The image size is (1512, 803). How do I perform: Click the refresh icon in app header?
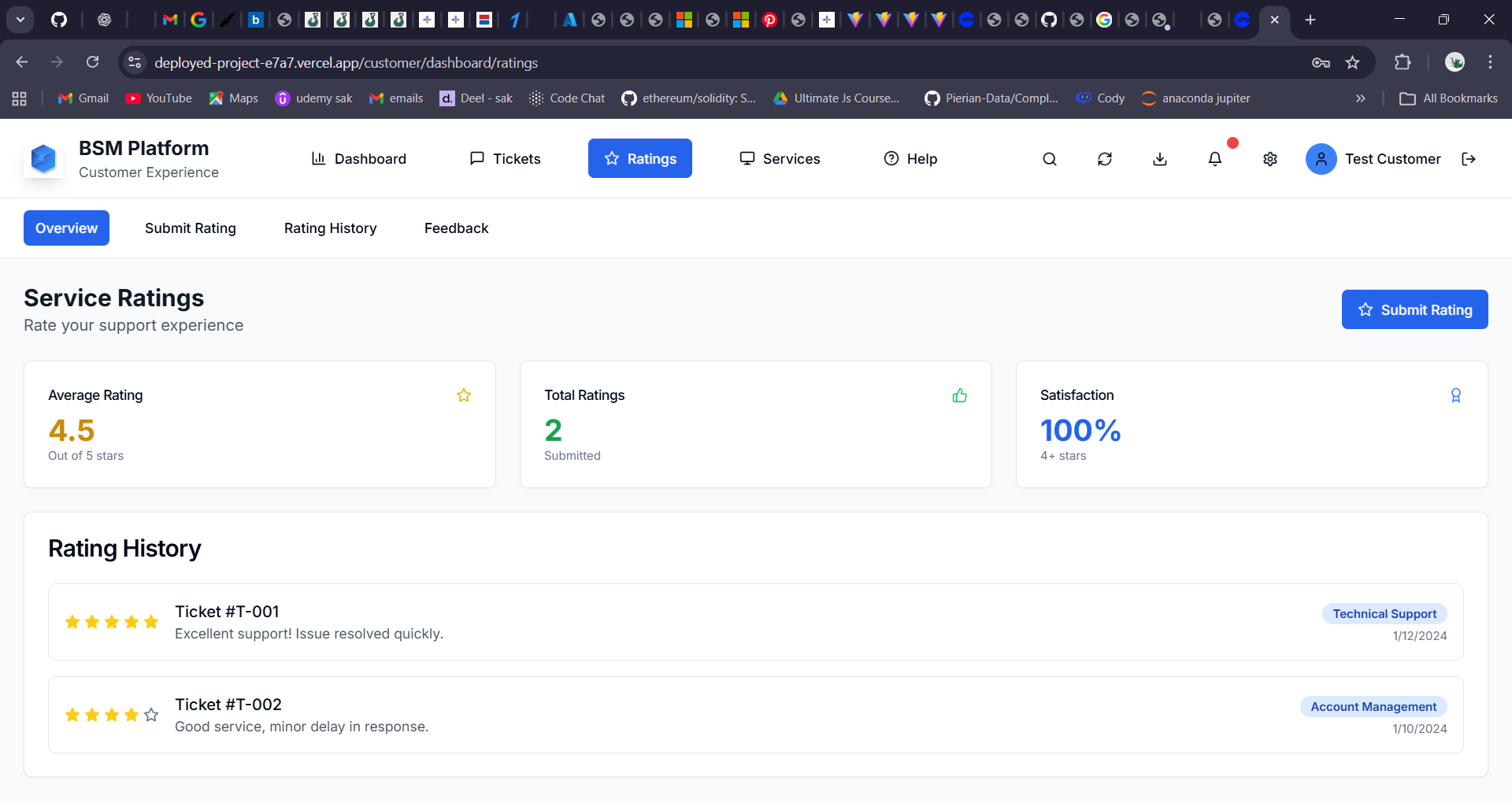1105,159
